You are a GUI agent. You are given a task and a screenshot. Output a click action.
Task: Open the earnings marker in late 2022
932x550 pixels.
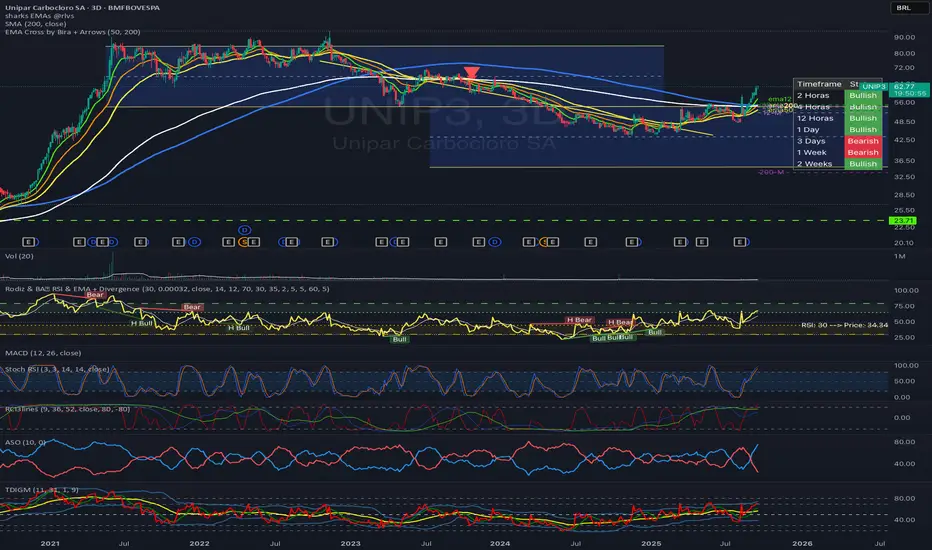(328, 242)
